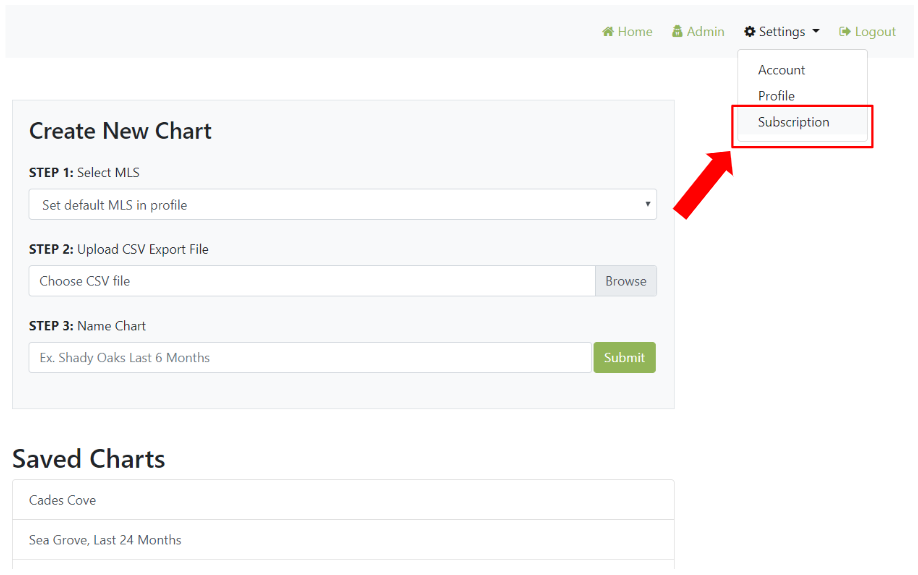Collapse the Settings dropdown caret

coord(816,31)
